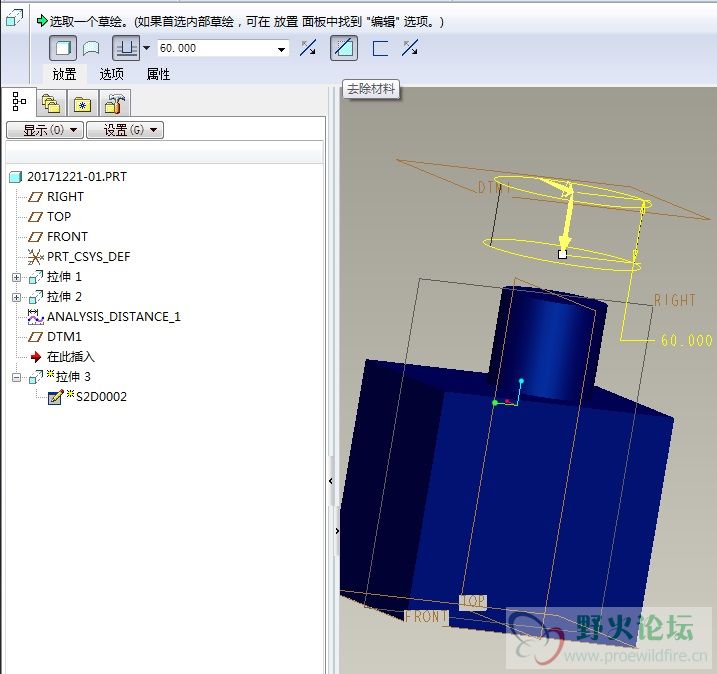Click the white depth drag handle in viewport
717x674 pixels.
pyautogui.click(x=562, y=254)
